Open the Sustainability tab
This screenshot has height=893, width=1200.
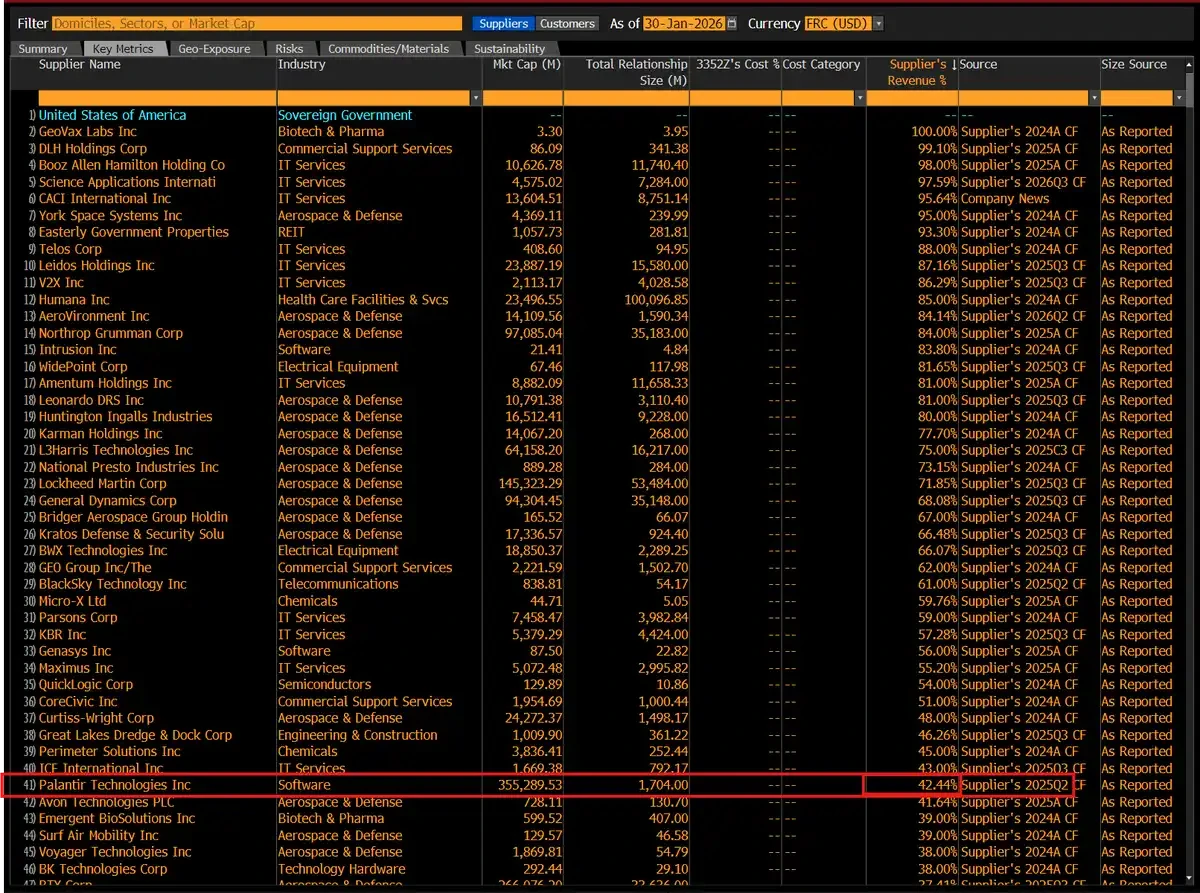click(509, 49)
